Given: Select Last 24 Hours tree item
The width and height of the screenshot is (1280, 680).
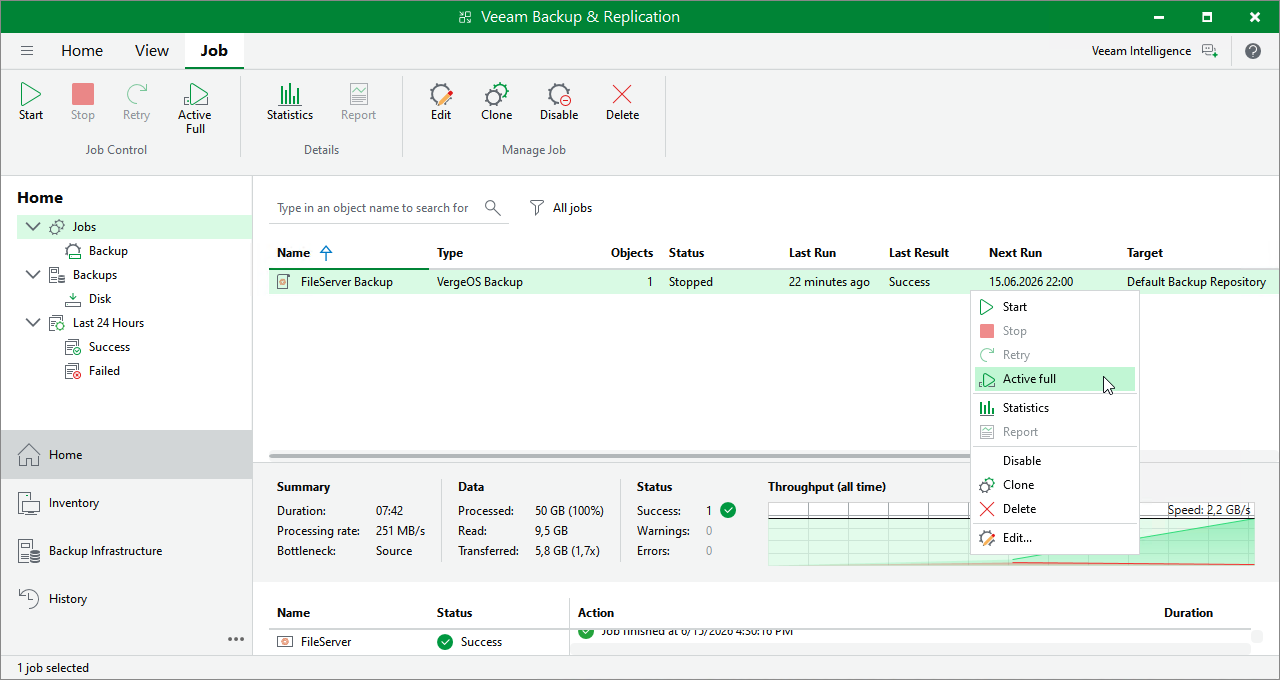Looking at the screenshot, I should 108,323.
